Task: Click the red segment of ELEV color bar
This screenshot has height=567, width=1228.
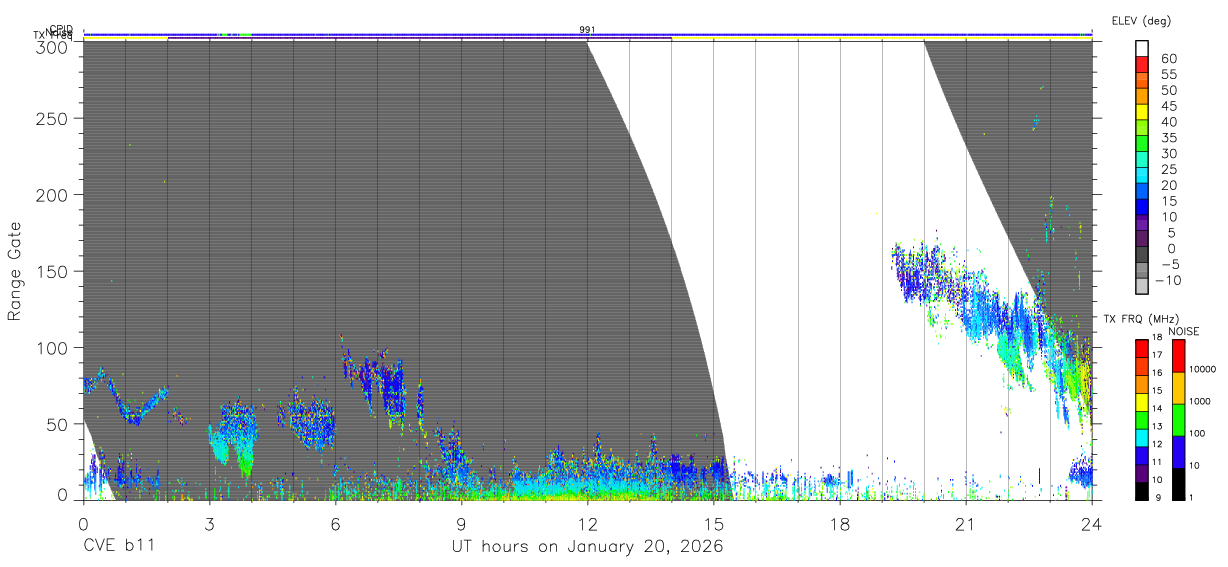Action: point(1142,62)
